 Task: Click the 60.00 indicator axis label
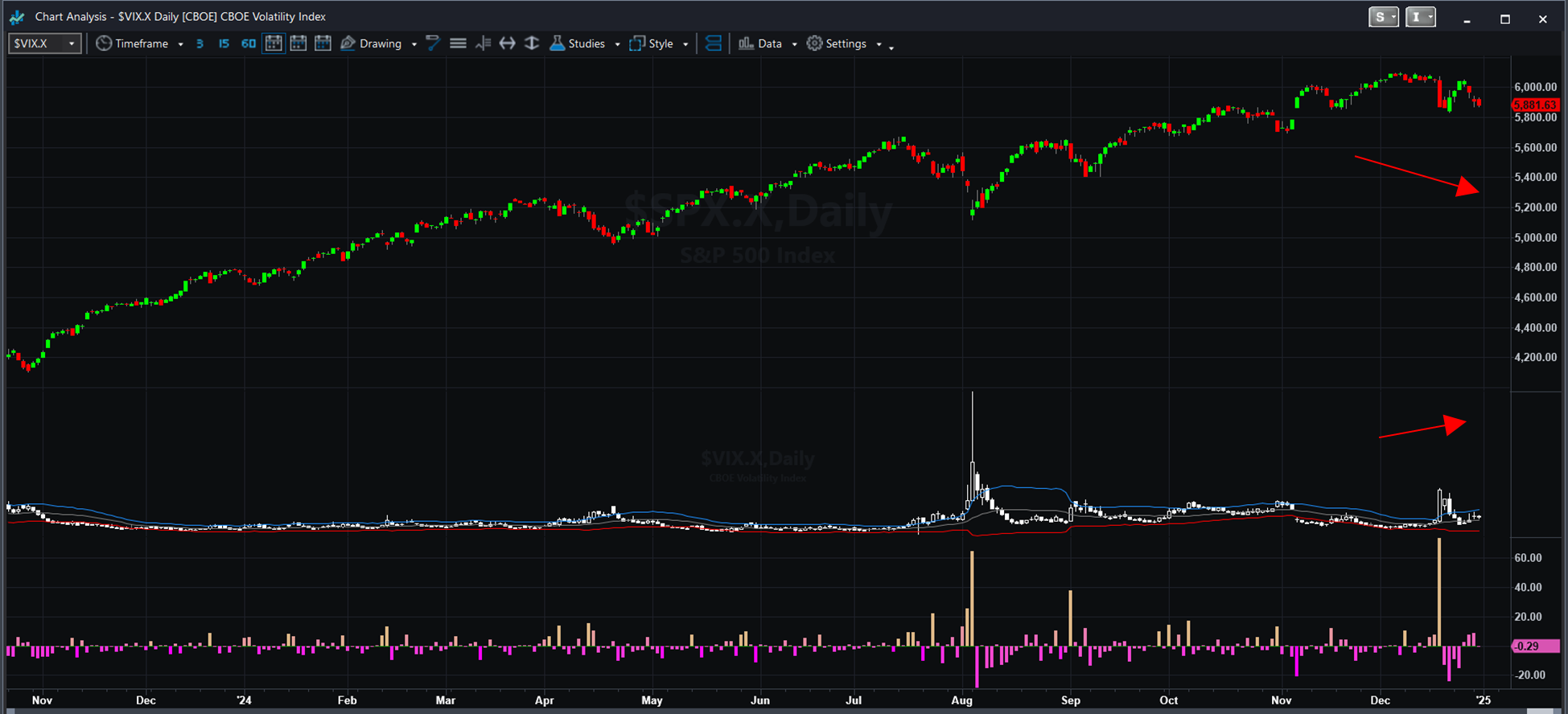(x=1528, y=557)
